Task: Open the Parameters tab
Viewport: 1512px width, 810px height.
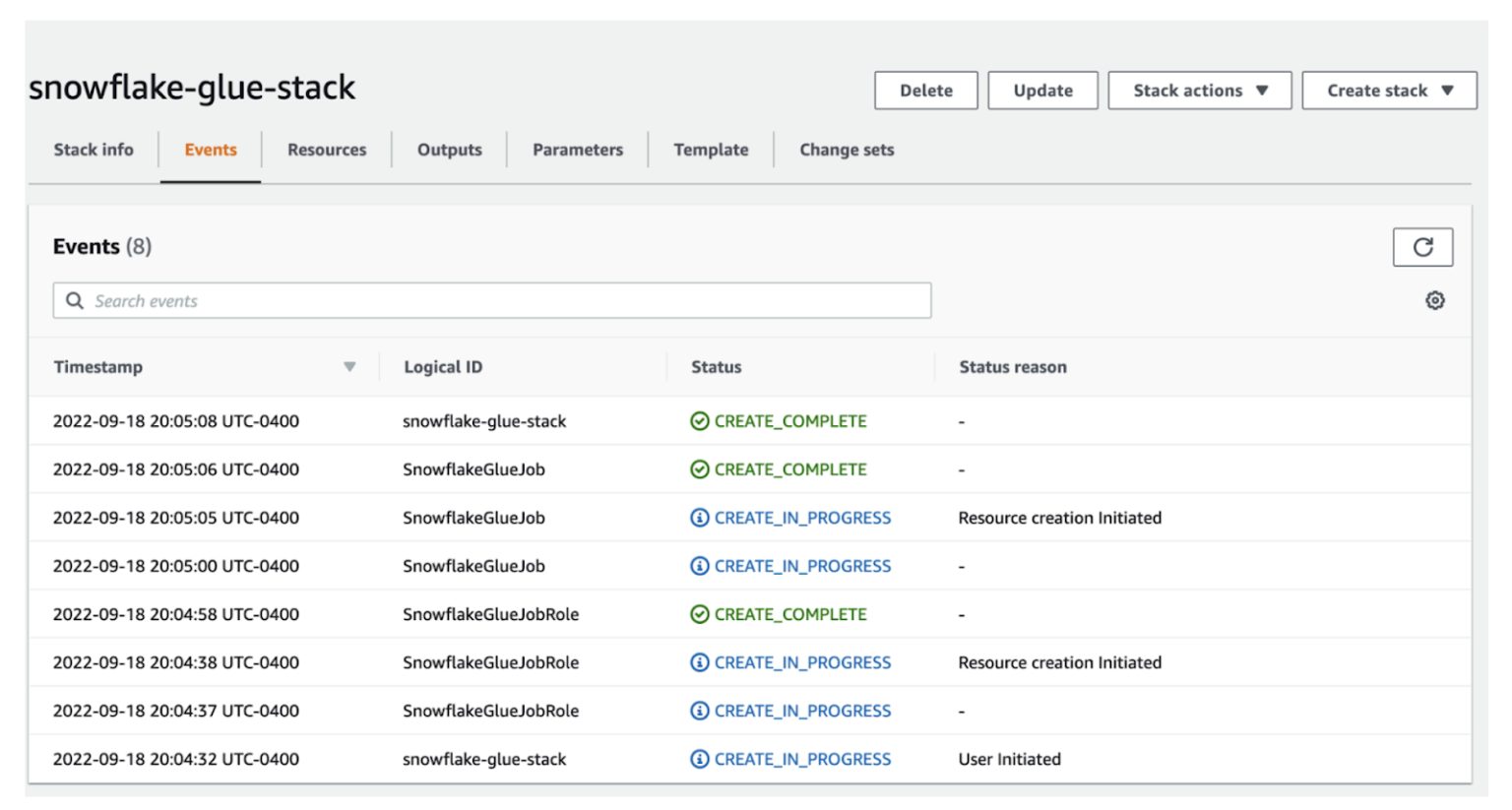Action: pos(577,150)
